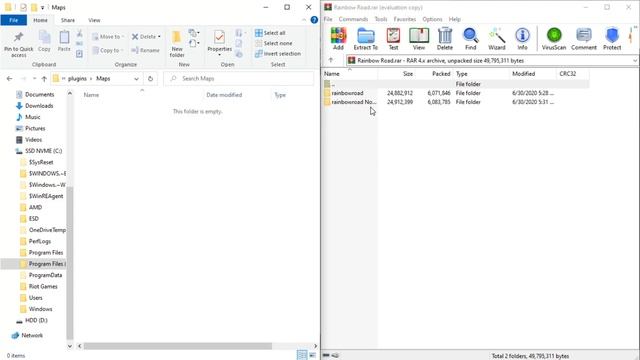Viewport: 640px width, 360px height.
Task: Expand the WinRAR path dropdown
Action: [x=635, y=60]
